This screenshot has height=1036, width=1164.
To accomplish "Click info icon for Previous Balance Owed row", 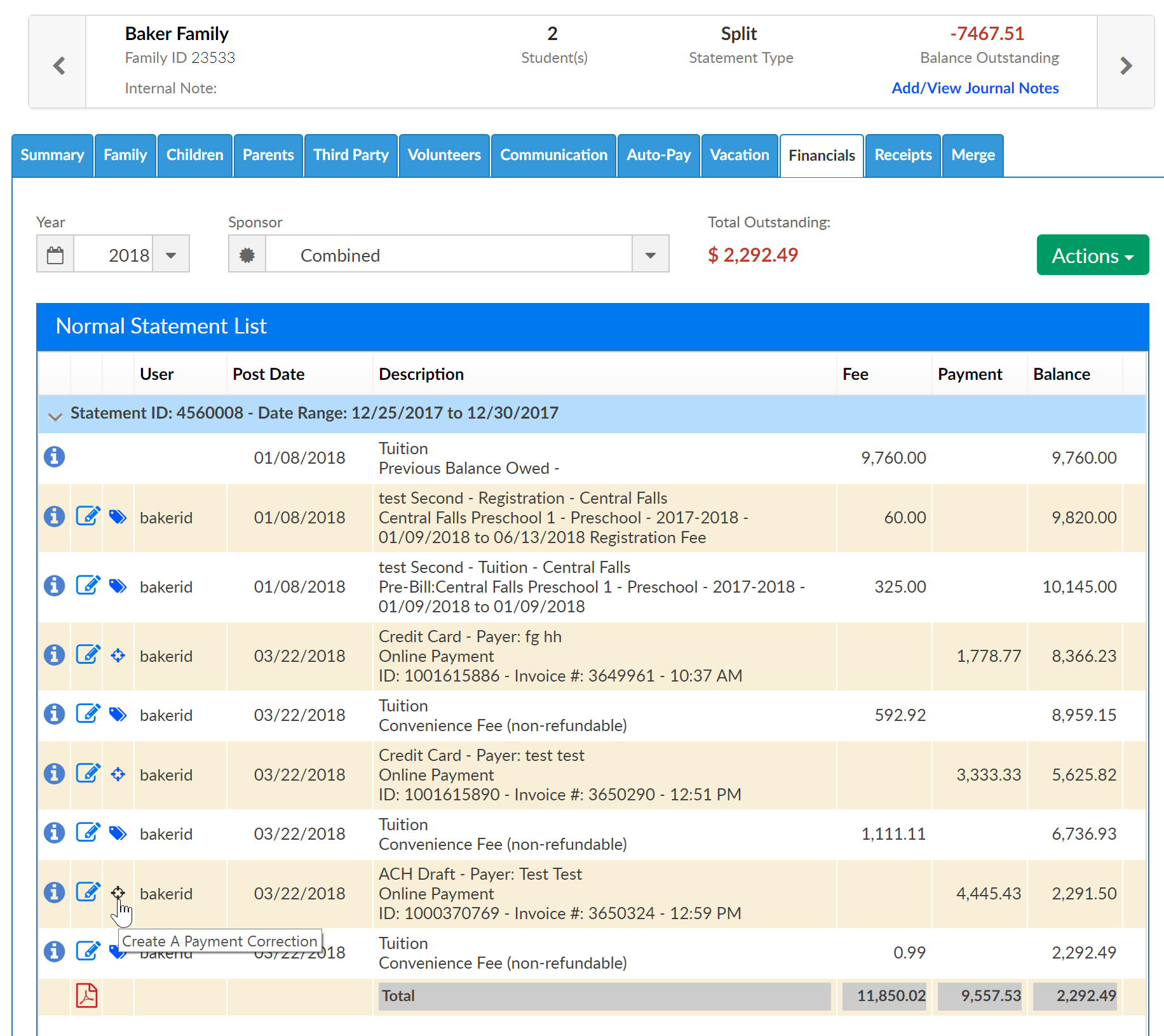I will pyautogui.click(x=54, y=457).
